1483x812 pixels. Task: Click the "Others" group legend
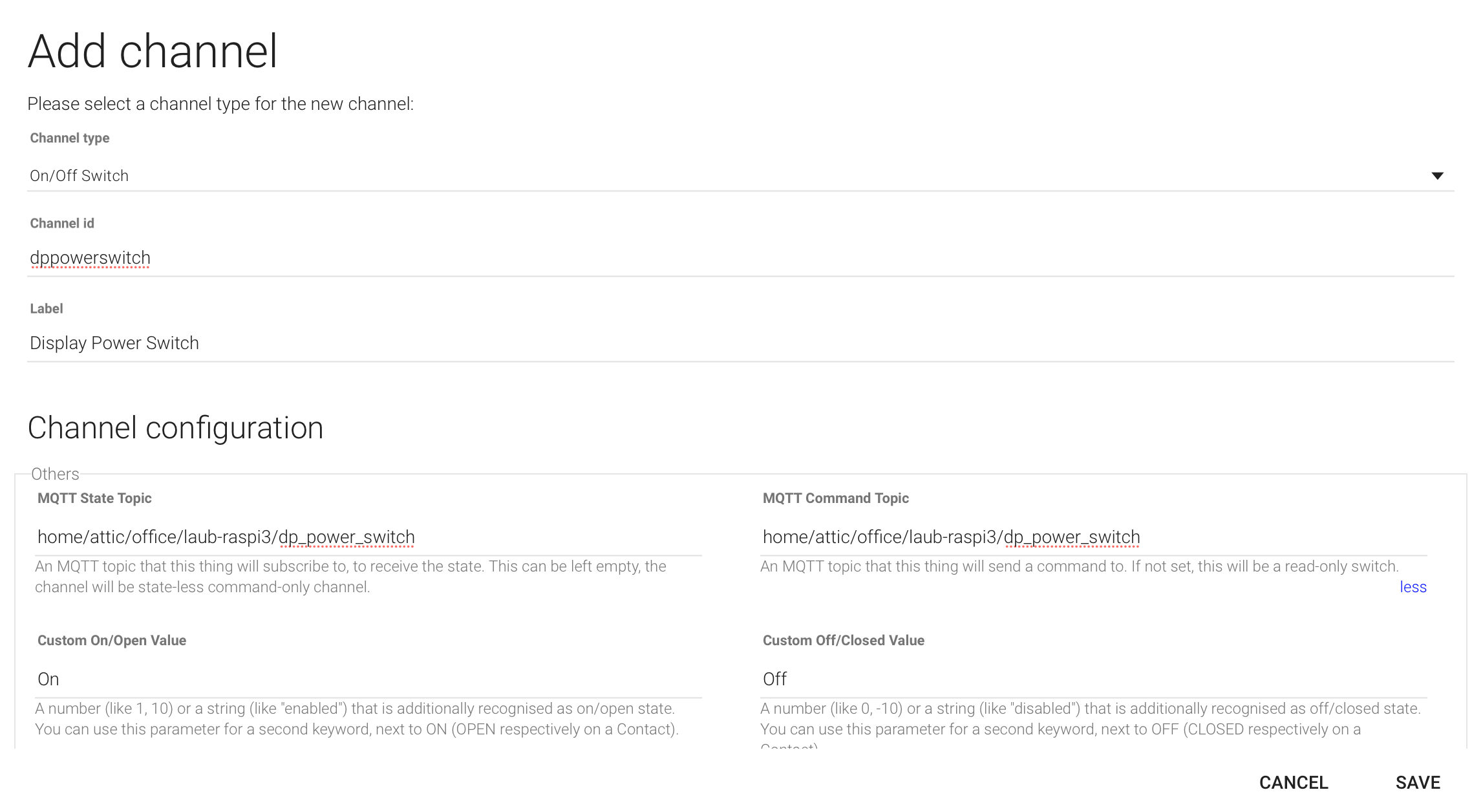pyautogui.click(x=55, y=474)
